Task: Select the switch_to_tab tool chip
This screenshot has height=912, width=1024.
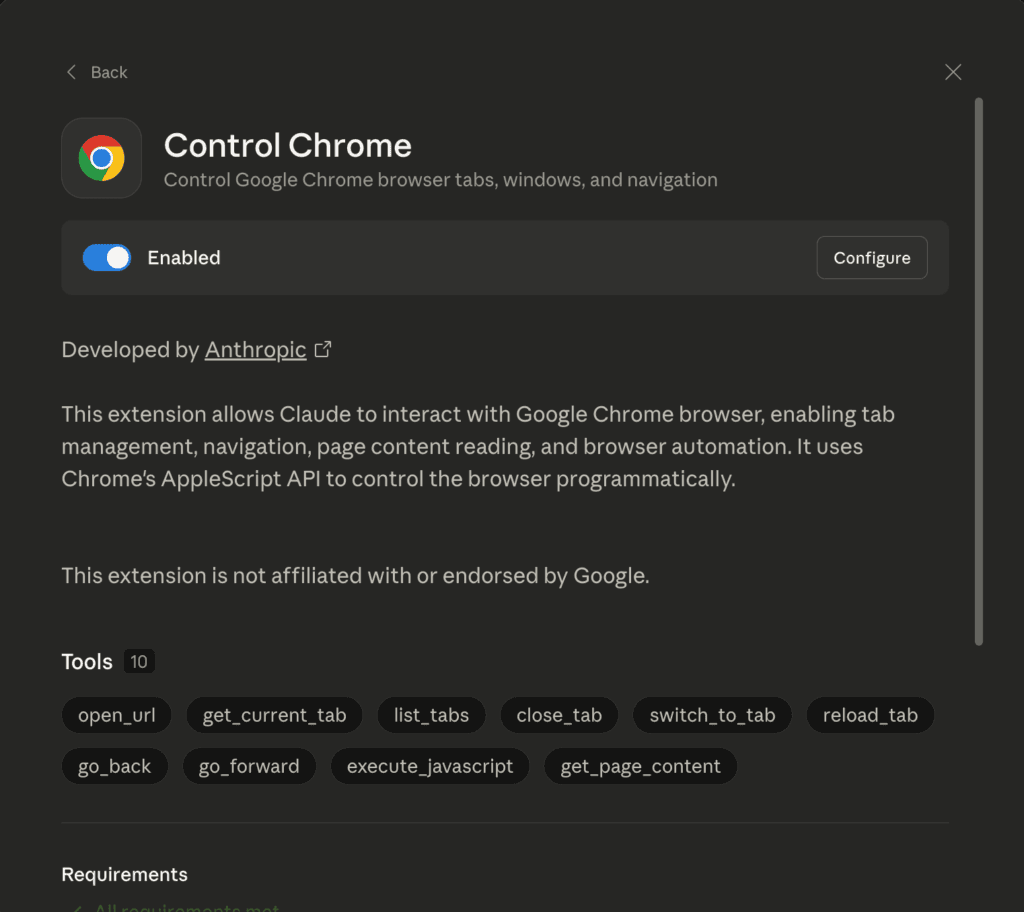Action: (x=712, y=715)
